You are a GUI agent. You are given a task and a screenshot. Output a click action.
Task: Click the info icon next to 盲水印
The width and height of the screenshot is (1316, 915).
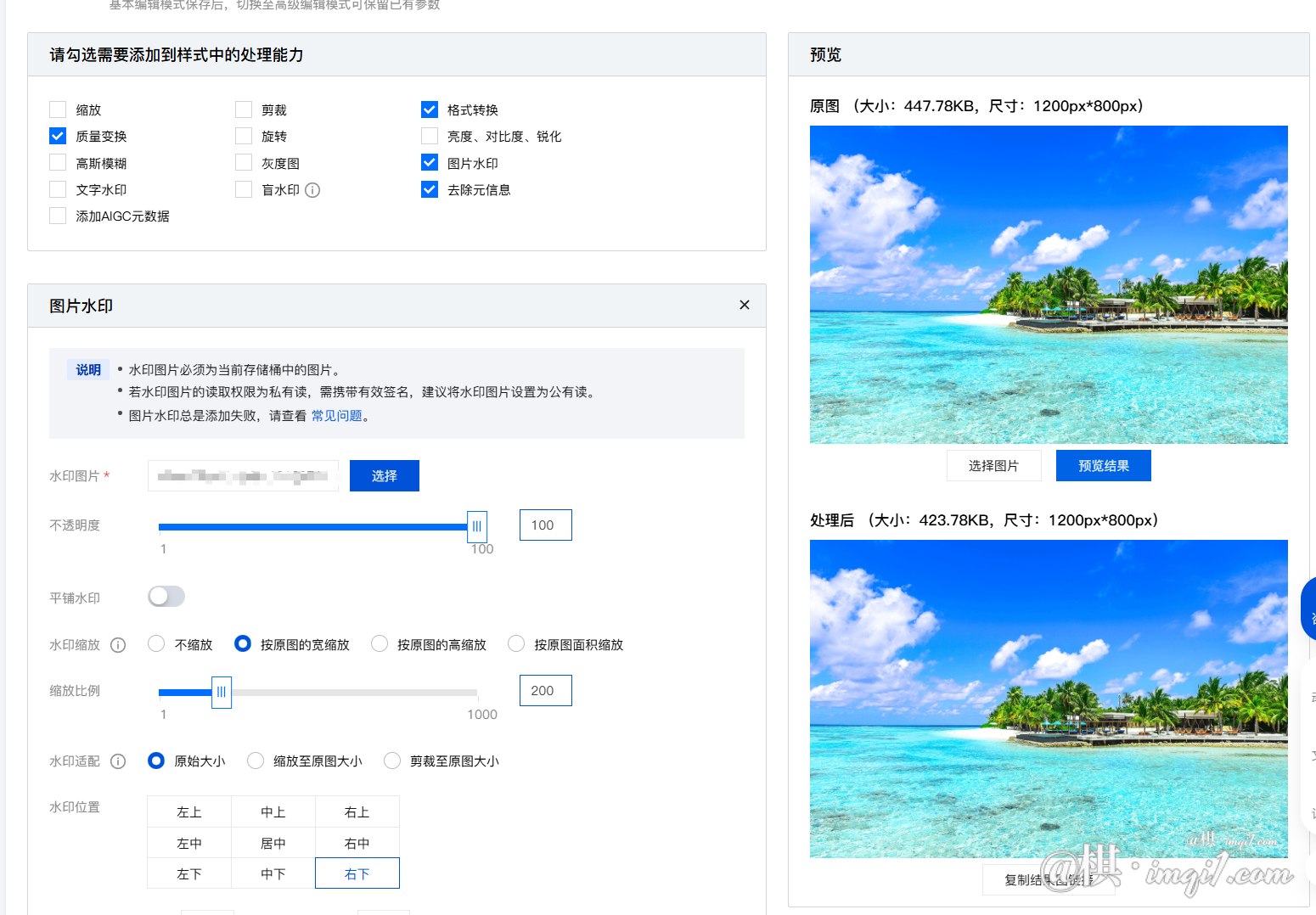point(312,190)
